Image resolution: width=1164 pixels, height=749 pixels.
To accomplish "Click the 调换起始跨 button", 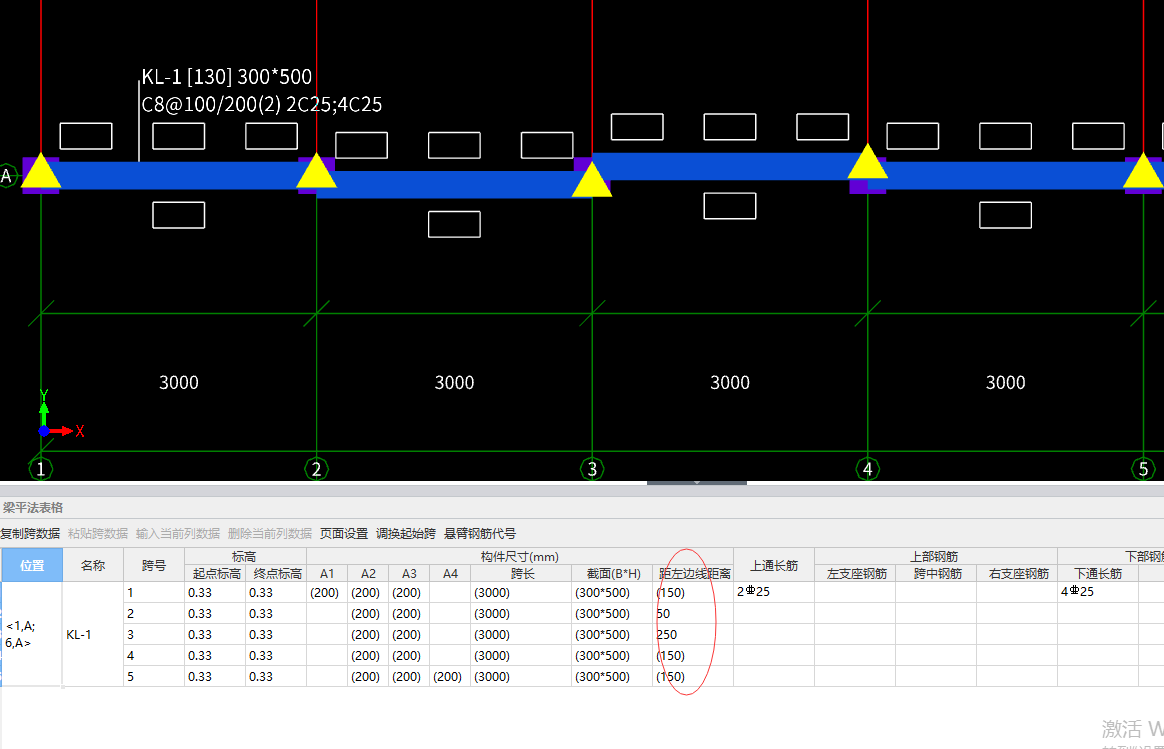I will point(405,534).
